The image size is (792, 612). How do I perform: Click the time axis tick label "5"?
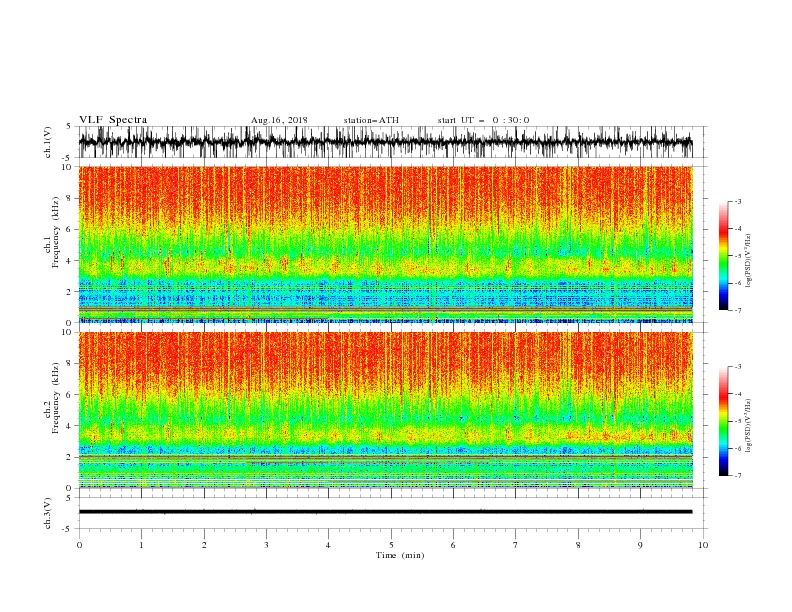pyautogui.click(x=391, y=545)
